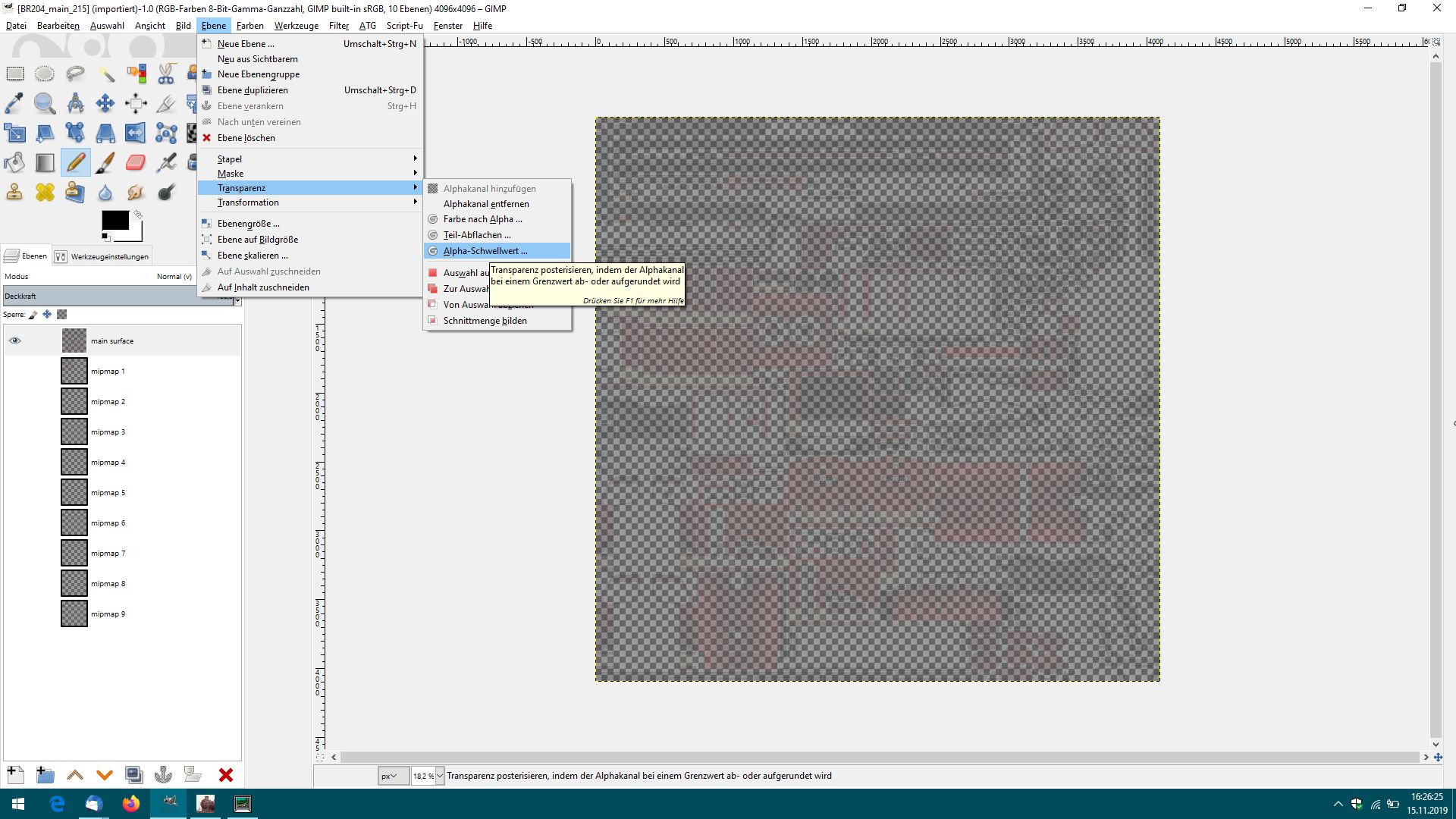Toggle the lock alpha channel icon
This screenshot has width=1456, height=819.
click(62, 314)
